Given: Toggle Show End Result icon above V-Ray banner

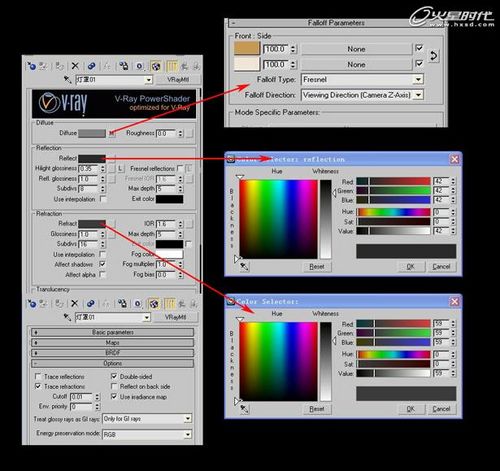Looking at the screenshot, I should [x=171, y=66].
